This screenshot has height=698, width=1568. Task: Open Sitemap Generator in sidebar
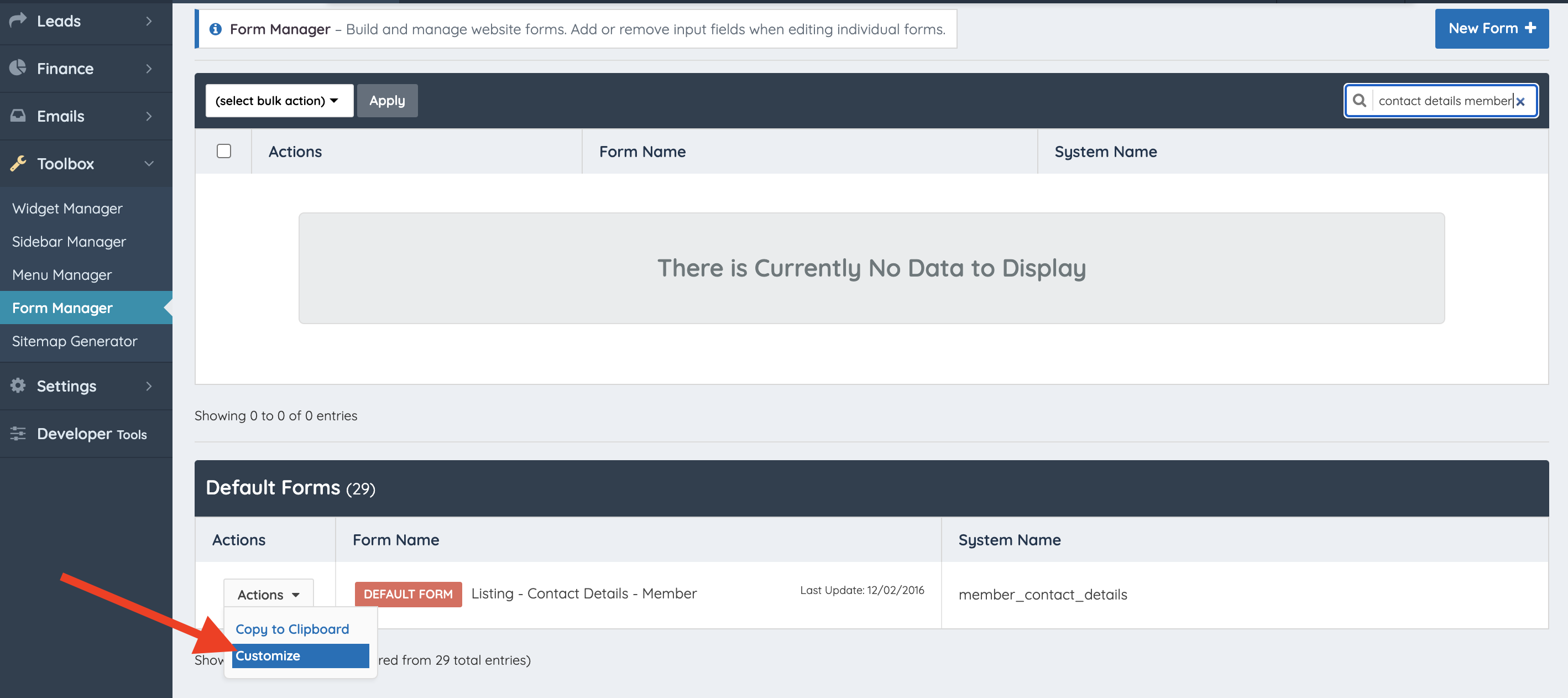[x=74, y=341]
